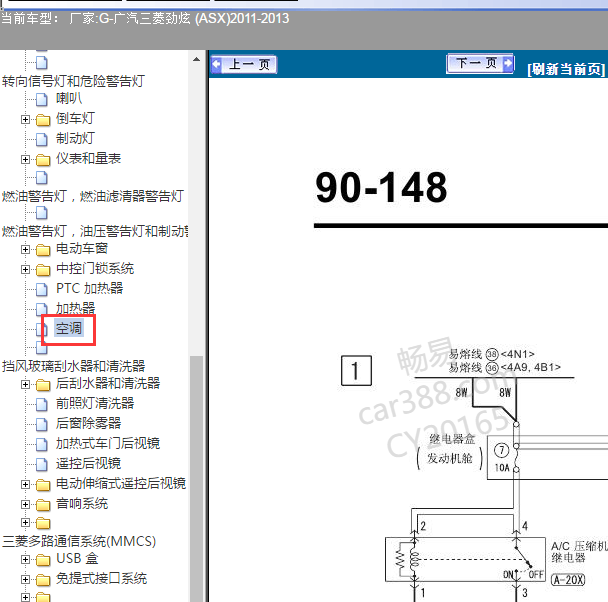Image resolution: width=608 pixels, height=602 pixels.
Task: Select the 喇叭 tree item
Action: (x=69, y=98)
